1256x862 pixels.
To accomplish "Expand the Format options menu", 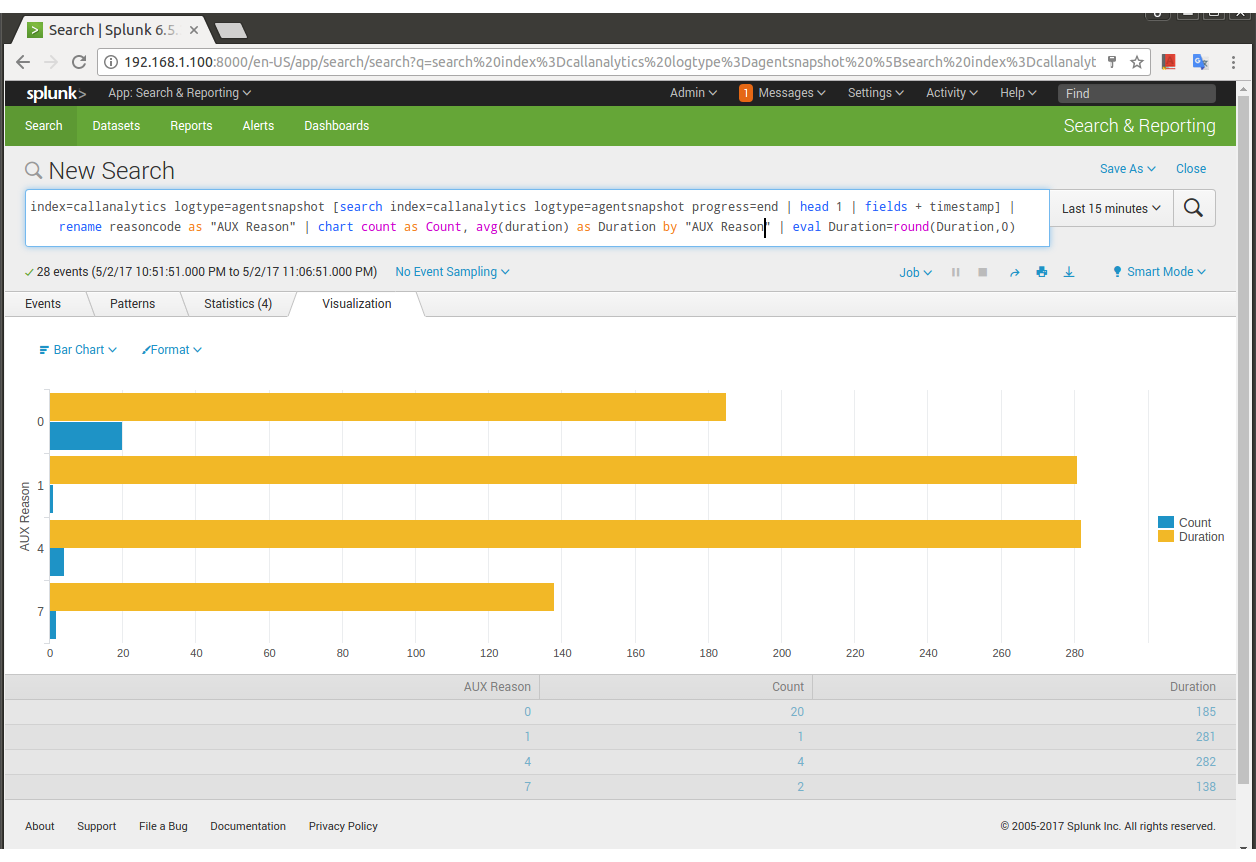I will pos(172,350).
